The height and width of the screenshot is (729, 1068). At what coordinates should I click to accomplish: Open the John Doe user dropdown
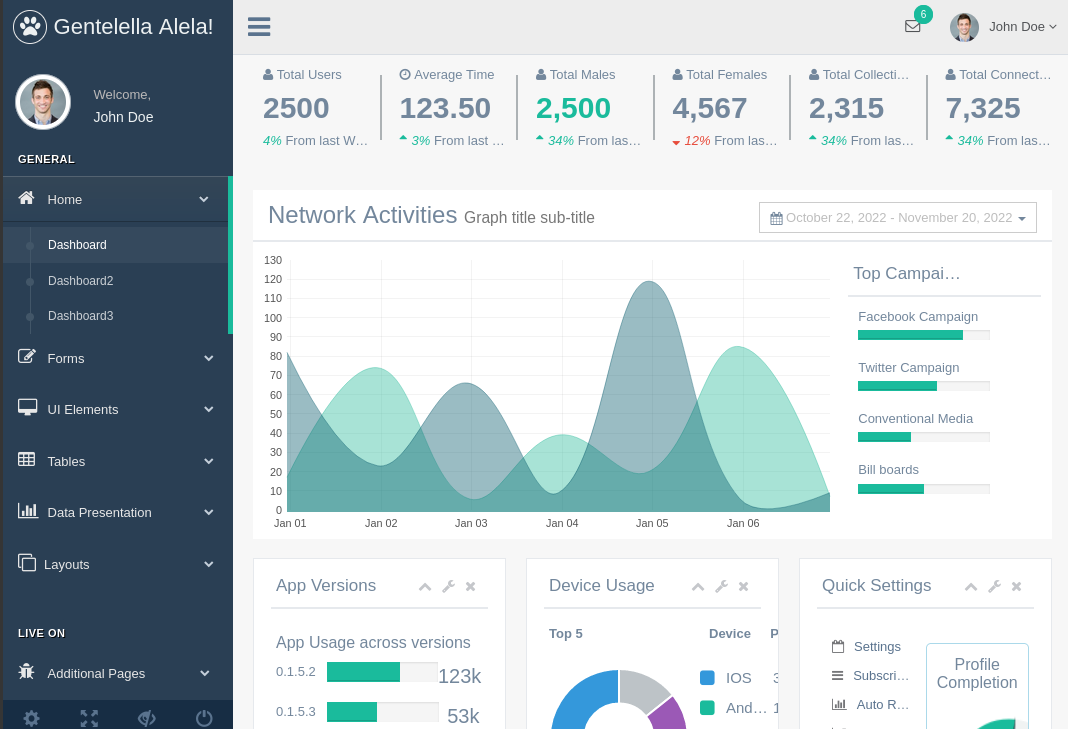pyautogui.click(x=1004, y=27)
